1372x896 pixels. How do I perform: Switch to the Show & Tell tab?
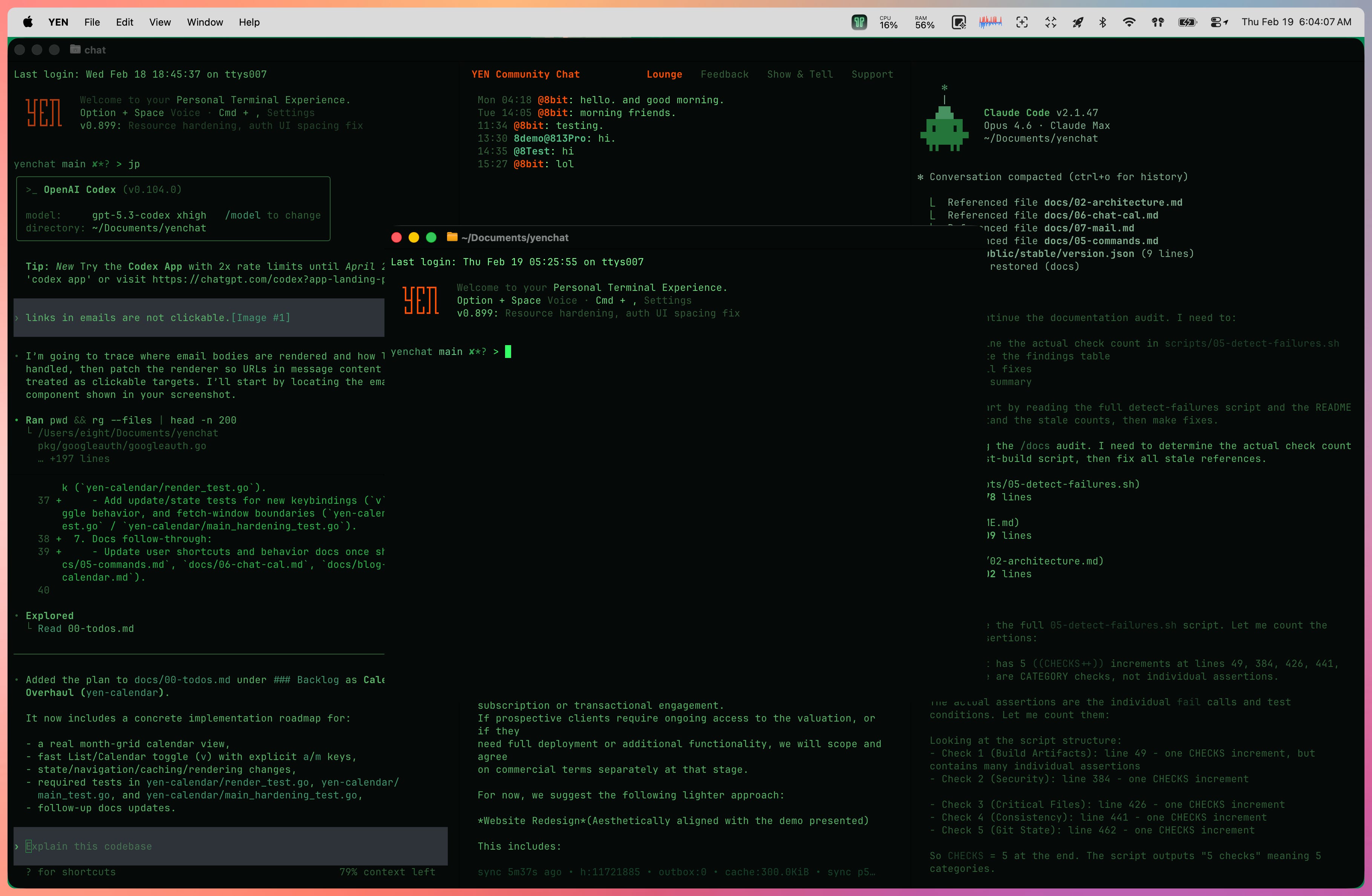(799, 74)
